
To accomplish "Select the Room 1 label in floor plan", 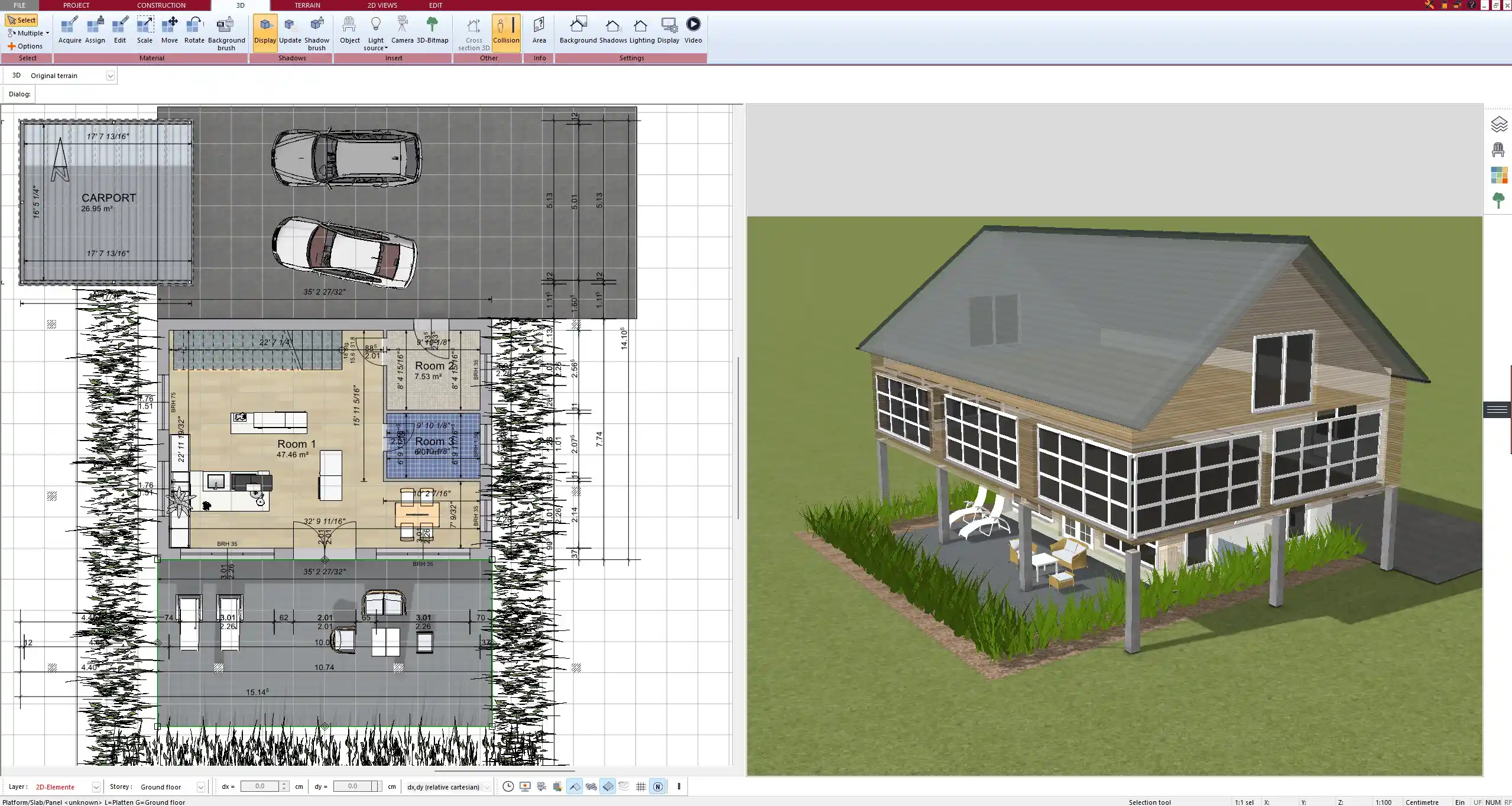I will pyautogui.click(x=297, y=444).
